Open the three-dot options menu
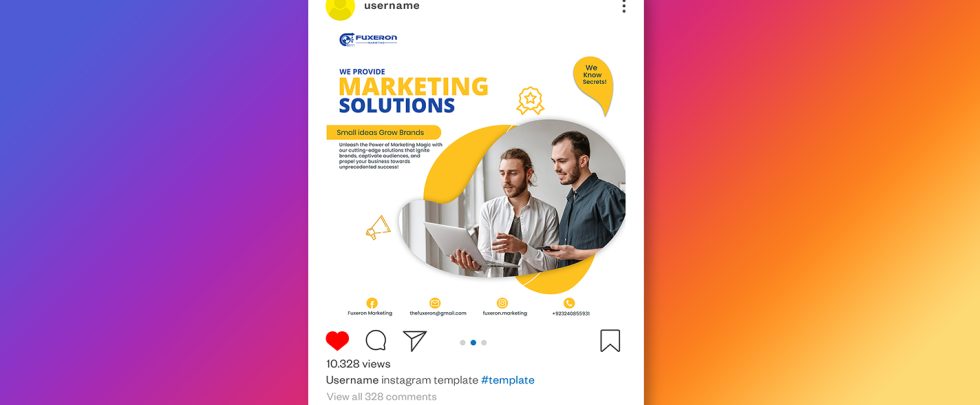This screenshot has width=980, height=405. 623,6
